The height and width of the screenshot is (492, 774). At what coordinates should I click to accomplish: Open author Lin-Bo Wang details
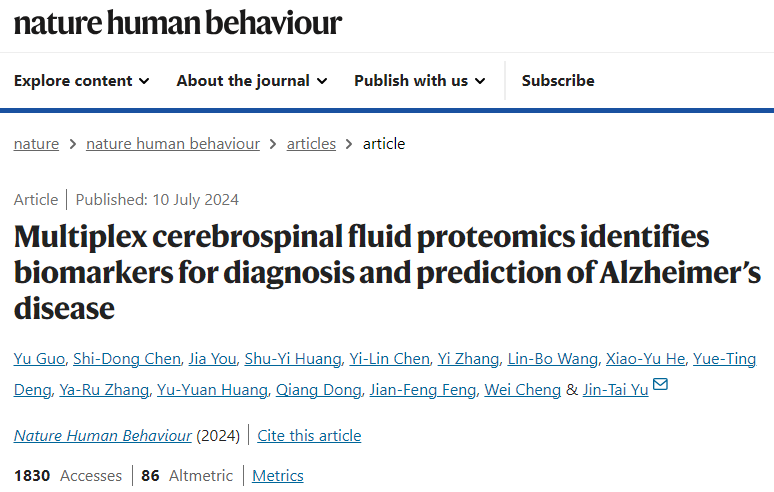point(552,359)
